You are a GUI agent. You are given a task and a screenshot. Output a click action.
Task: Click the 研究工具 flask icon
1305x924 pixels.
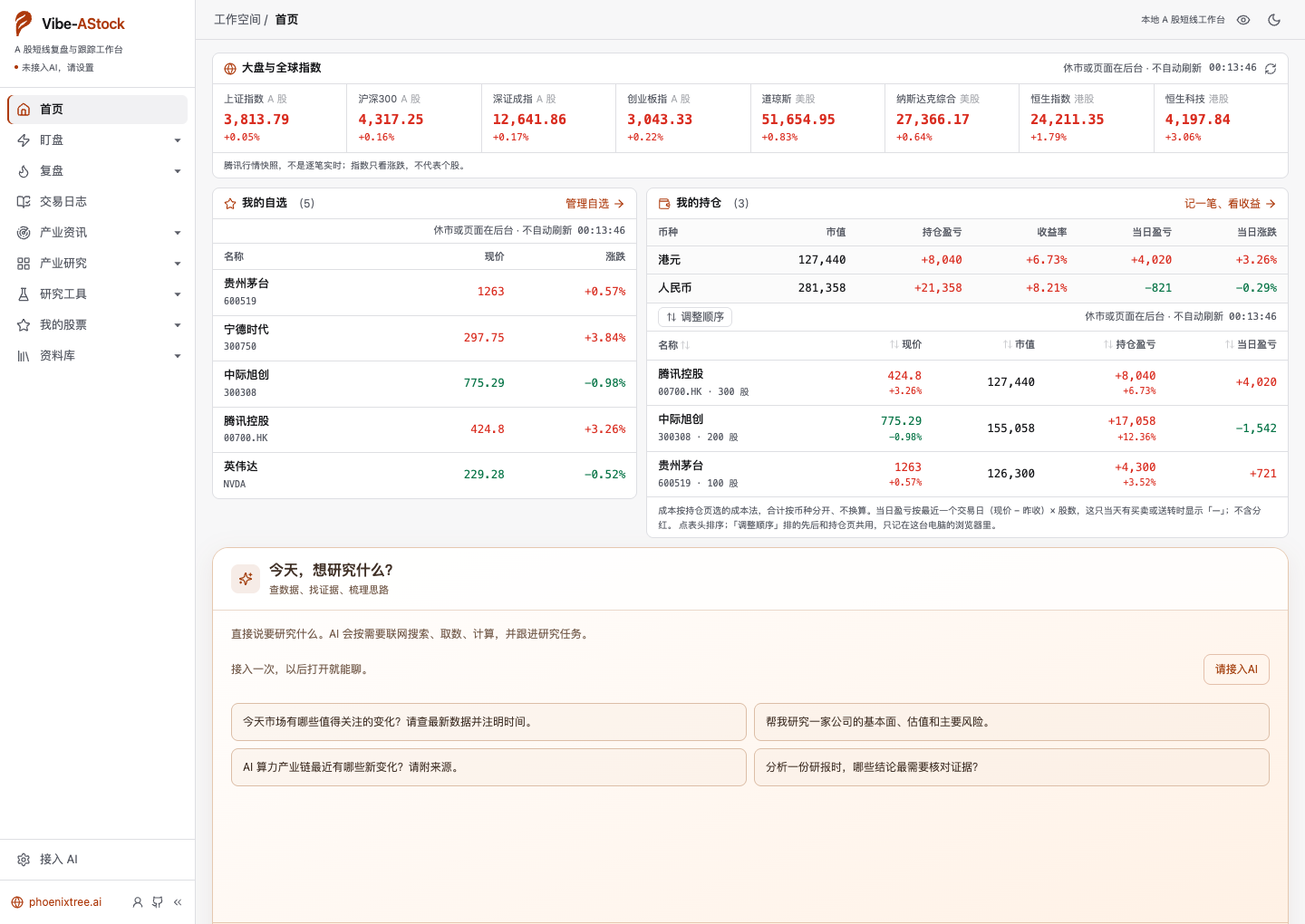[24, 294]
